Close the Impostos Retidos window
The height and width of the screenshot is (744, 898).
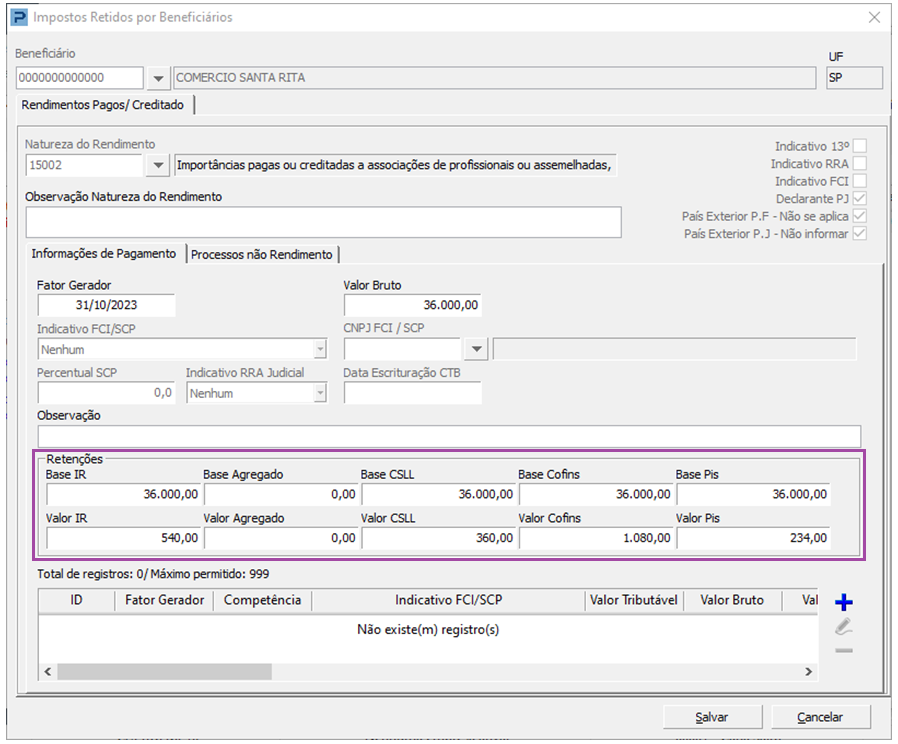[873, 17]
